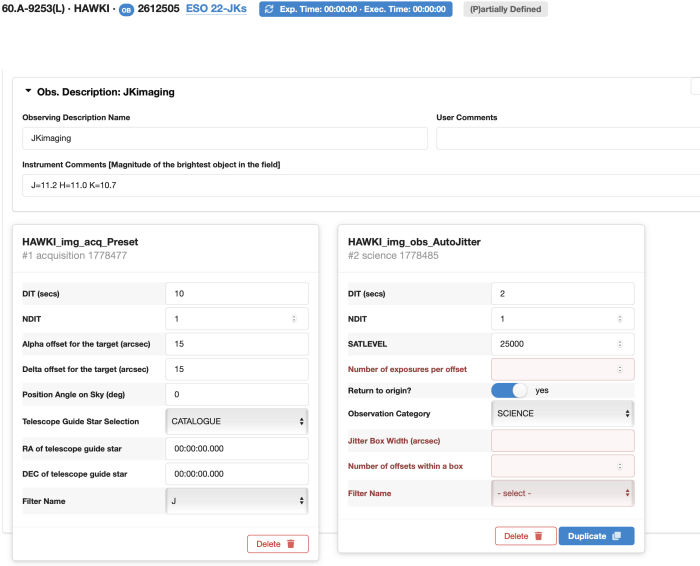Click the trash icon in acquisition Delete button
The width and height of the screenshot is (700, 566).
[x=291, y=544]
